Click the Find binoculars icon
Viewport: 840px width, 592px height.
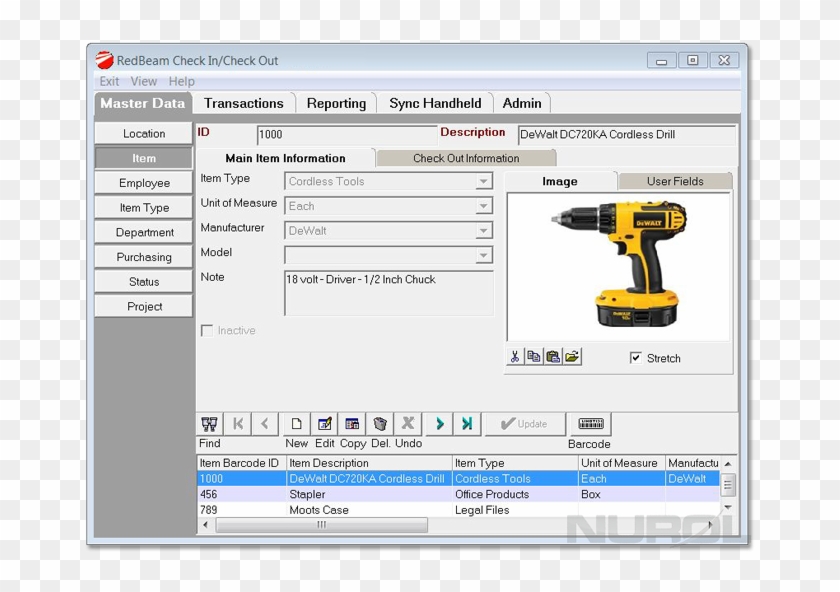point(210,423)
